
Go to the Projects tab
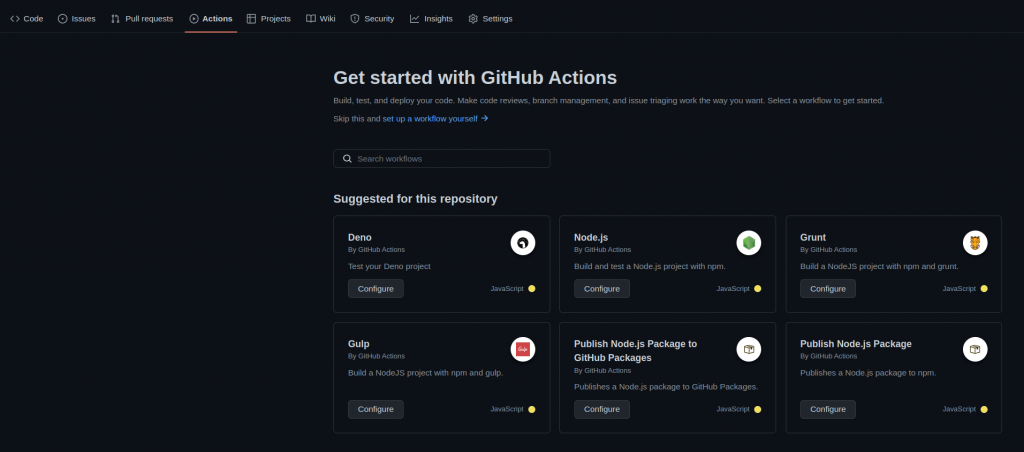click(x=268, y=18)
